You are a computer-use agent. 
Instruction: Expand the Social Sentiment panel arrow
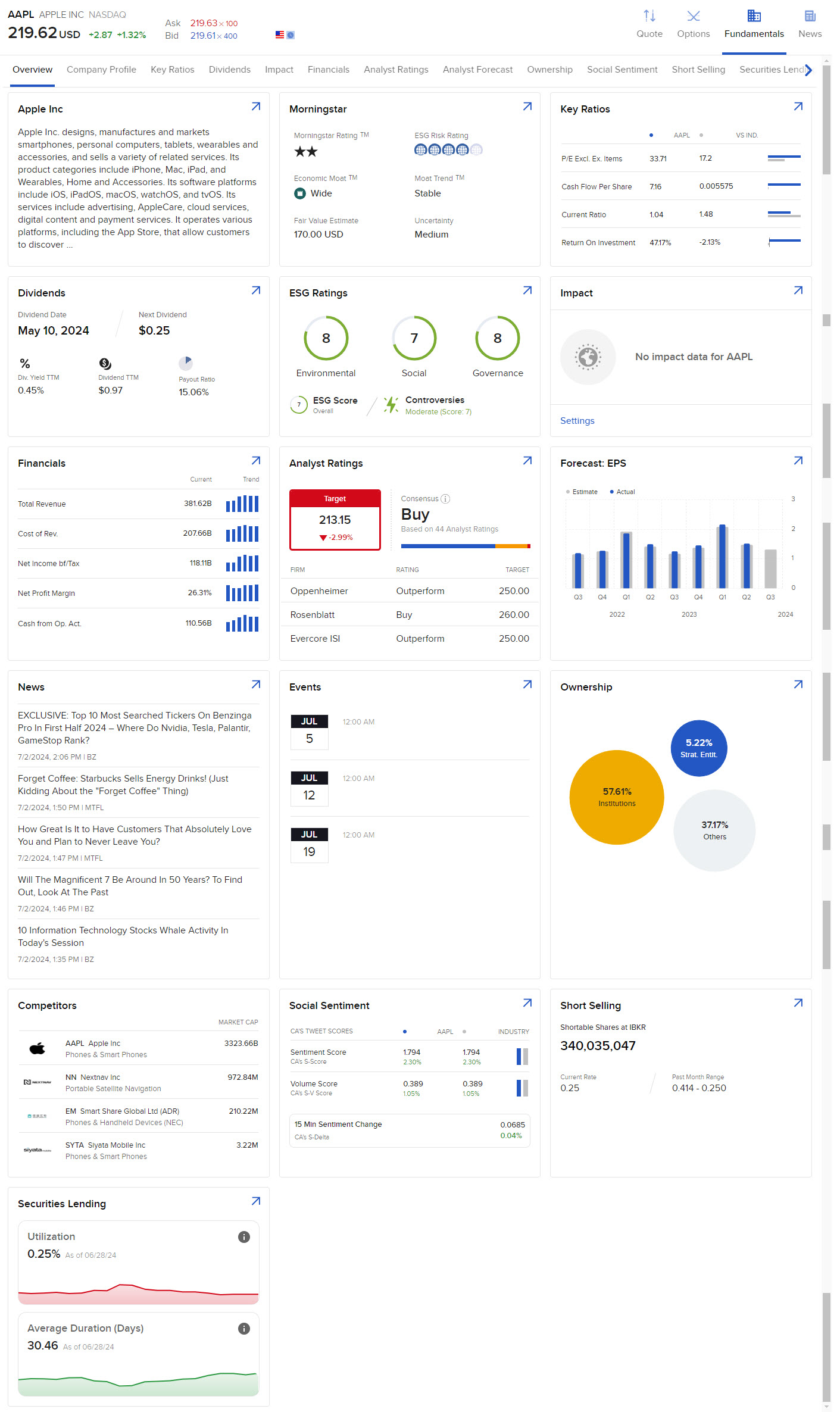click(527, 1003)
